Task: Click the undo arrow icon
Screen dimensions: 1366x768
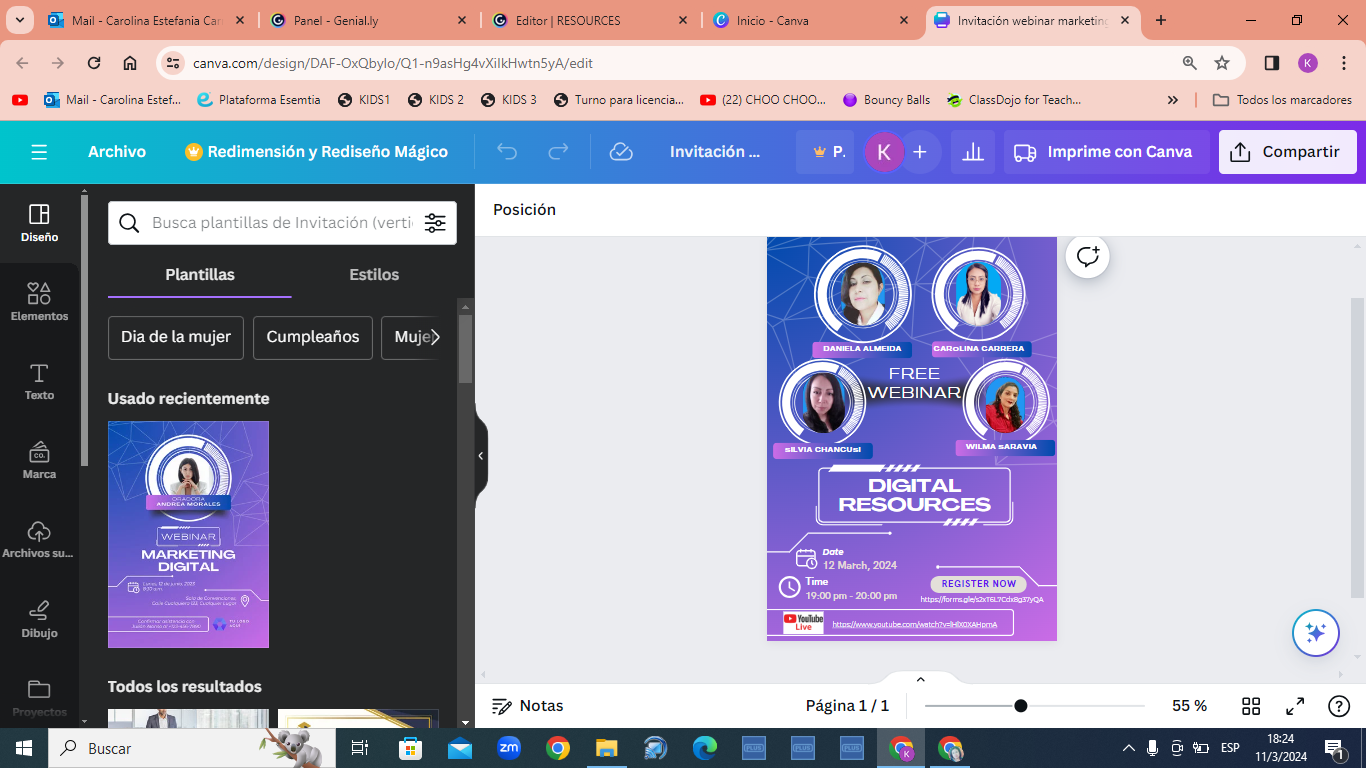Action: coord(507,151)
